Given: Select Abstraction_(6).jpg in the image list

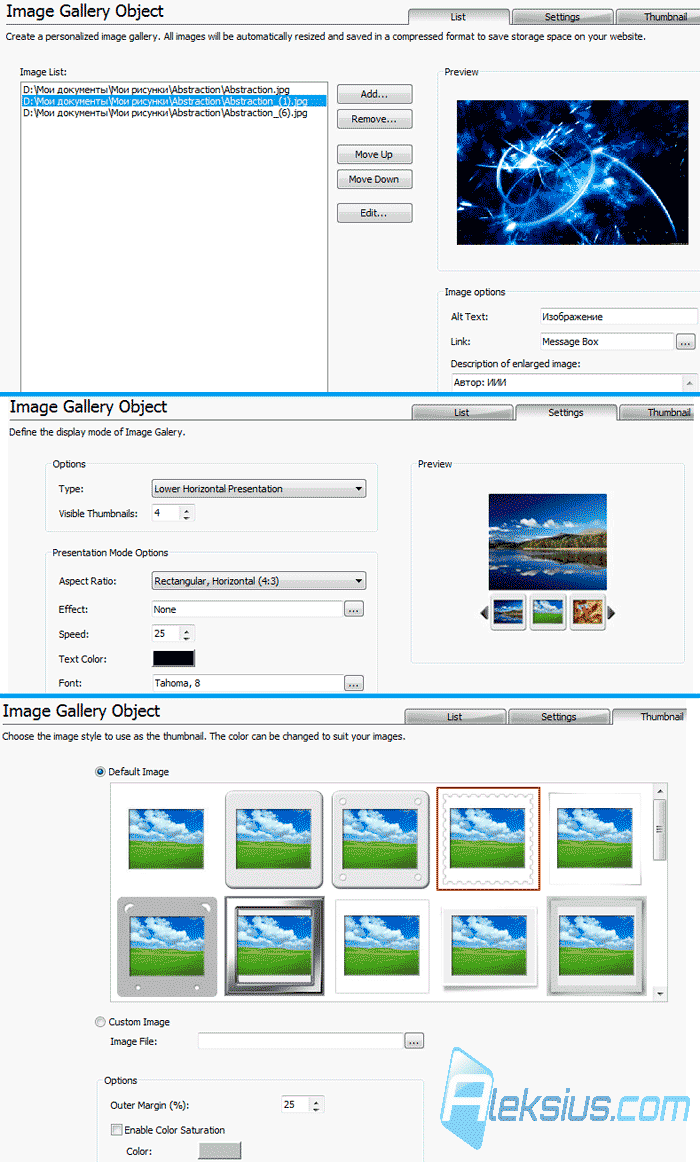Looking at the screenshot, I should (x=165, y=113).
